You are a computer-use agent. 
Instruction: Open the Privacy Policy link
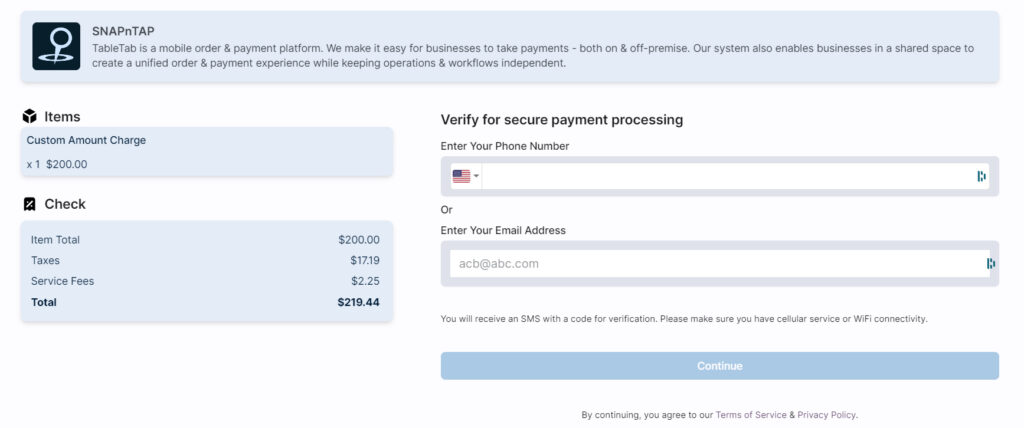coord(826,415)
